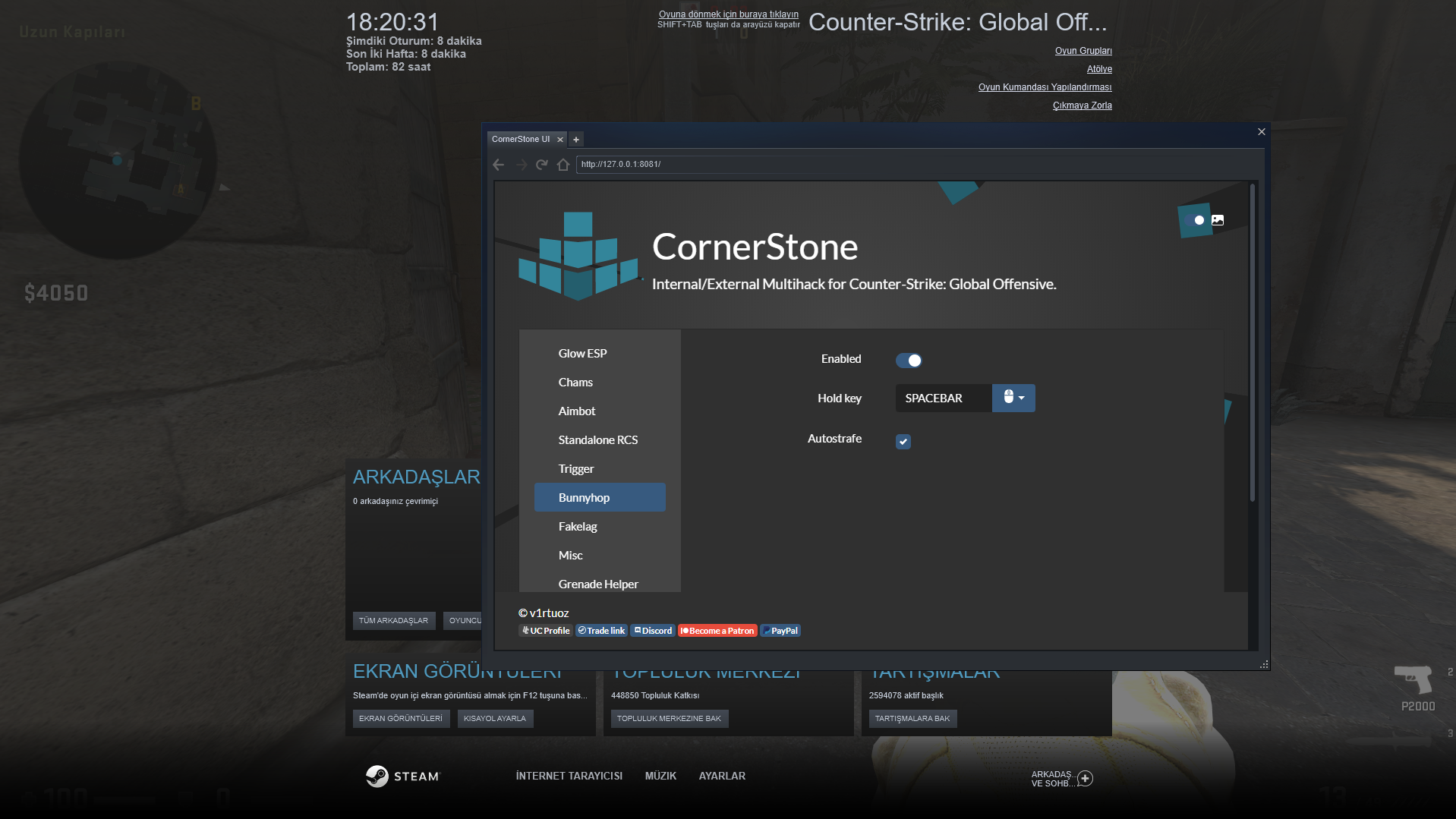Open the Atölye link
Screen dimensions: 1456x819
tap(1099, 69)
